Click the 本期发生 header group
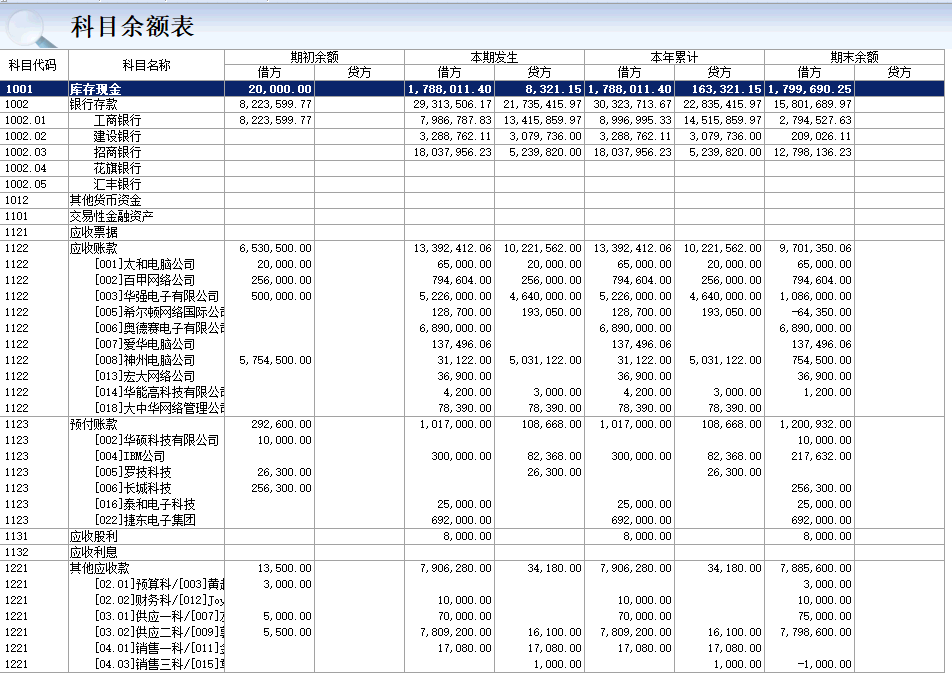Viewport: 952px width, 673px height. (494, 57)
